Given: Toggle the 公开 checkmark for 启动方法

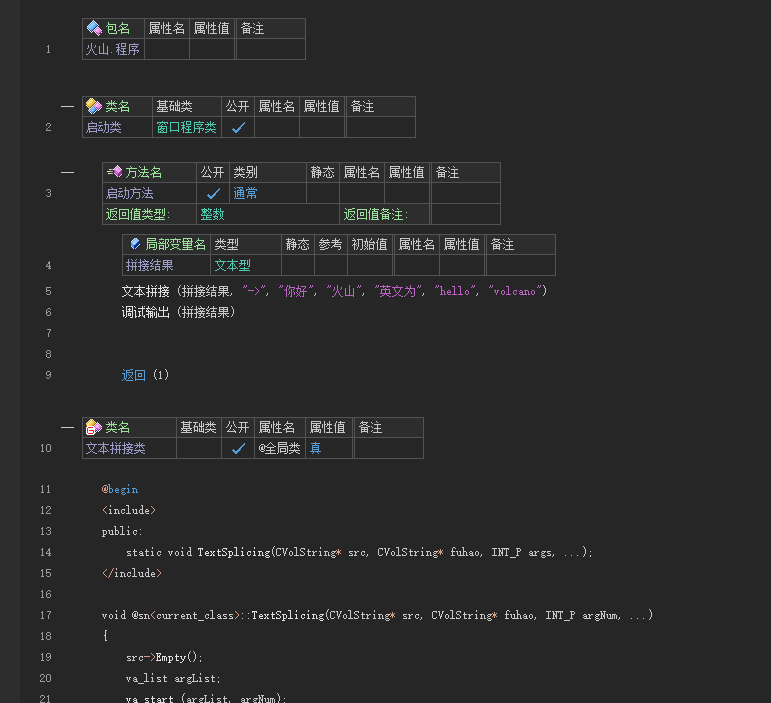Looking at the screenshot, I should 213,194.
